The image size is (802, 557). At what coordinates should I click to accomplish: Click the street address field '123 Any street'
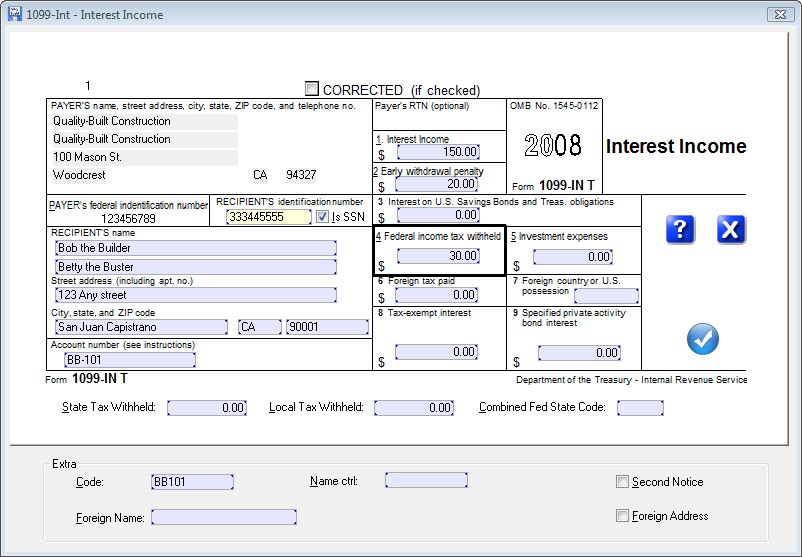[x=196, y=295]
